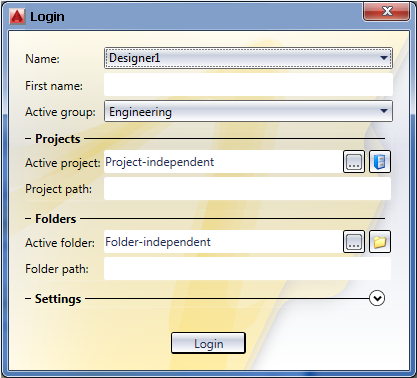Click the Project-independent active project field

click(x=223, y=162)
